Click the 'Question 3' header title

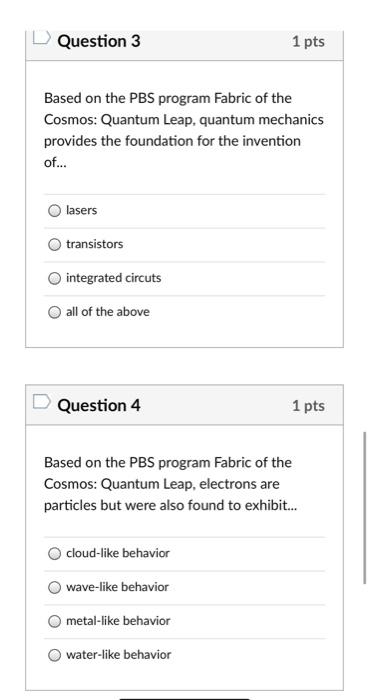point(99,41)
